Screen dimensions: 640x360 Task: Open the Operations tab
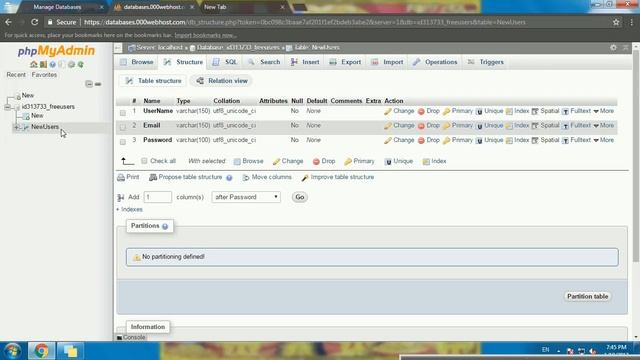pyautogui.click(x=435, y=62)
